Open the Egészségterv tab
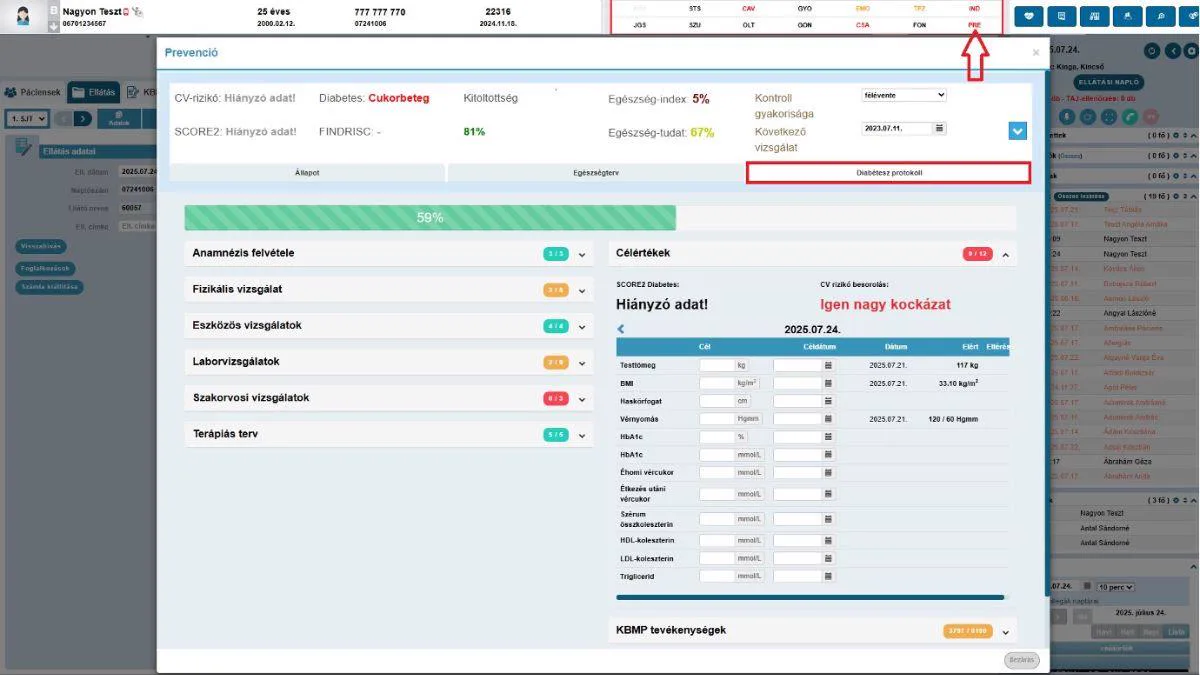Viewport: 1200px width, 675px height. pos(595,173)
